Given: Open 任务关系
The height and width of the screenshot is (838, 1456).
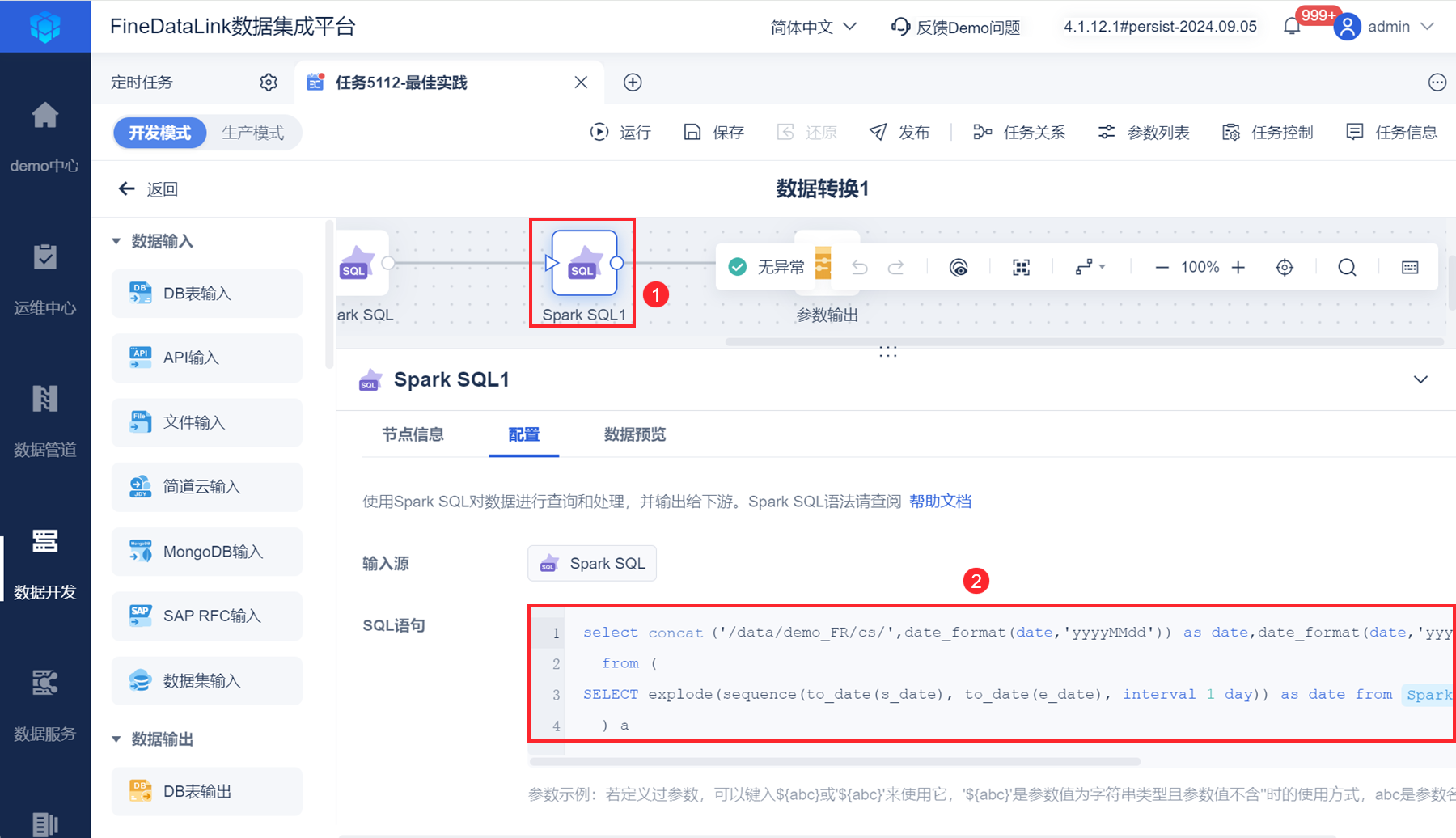Looking at the screenshot, I should point(1019,132).
